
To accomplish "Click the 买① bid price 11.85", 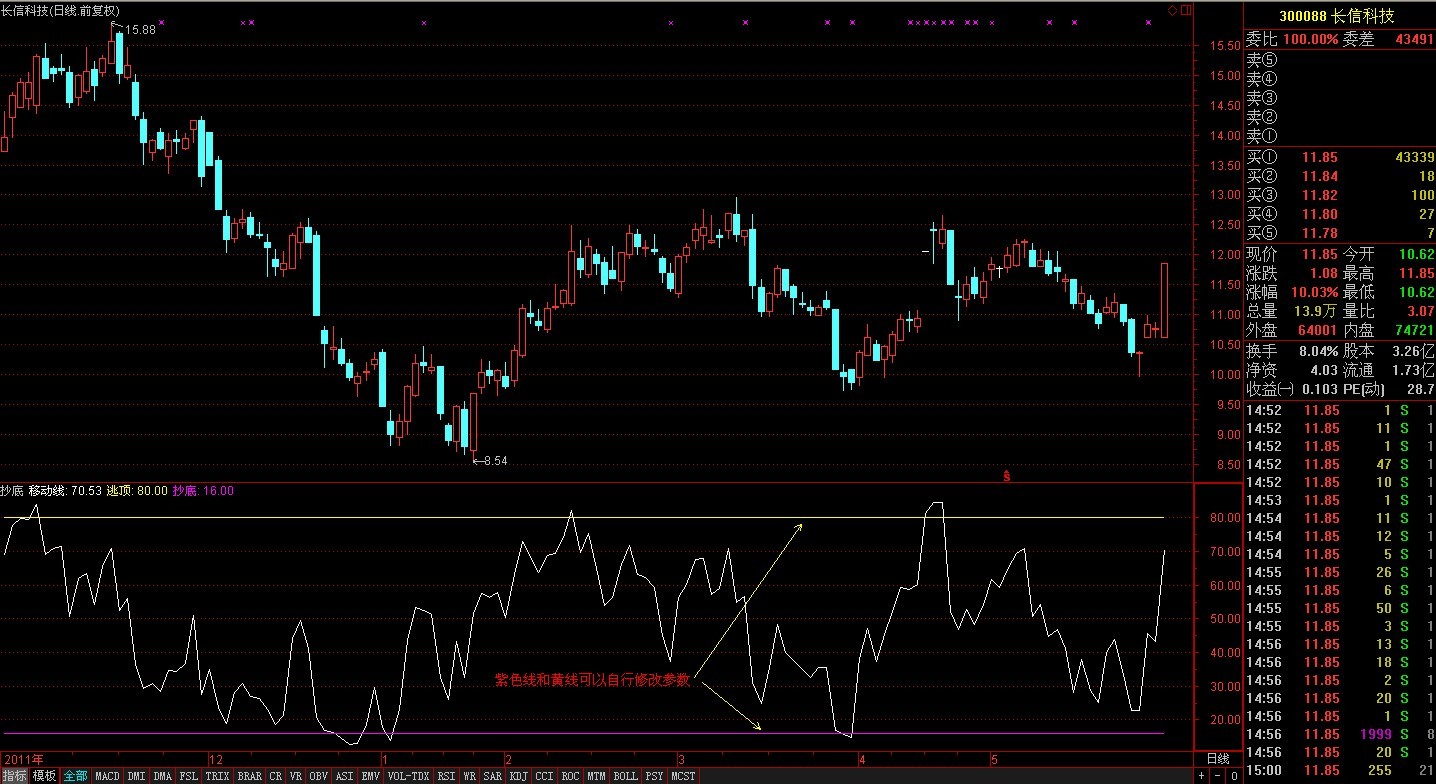I will tap(1319, 158).
